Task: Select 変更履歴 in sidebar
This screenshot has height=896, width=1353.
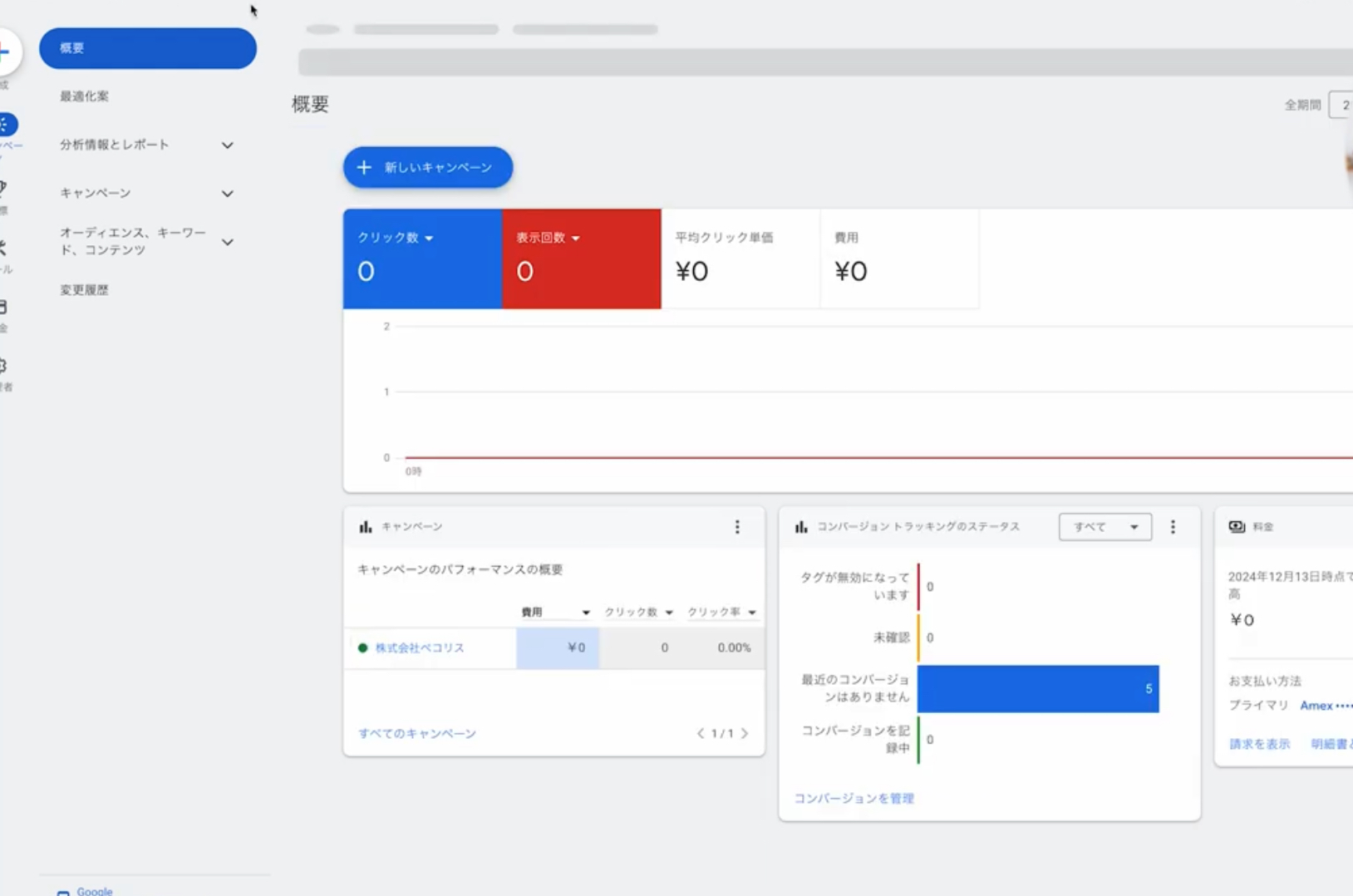Action: (84, 290)
